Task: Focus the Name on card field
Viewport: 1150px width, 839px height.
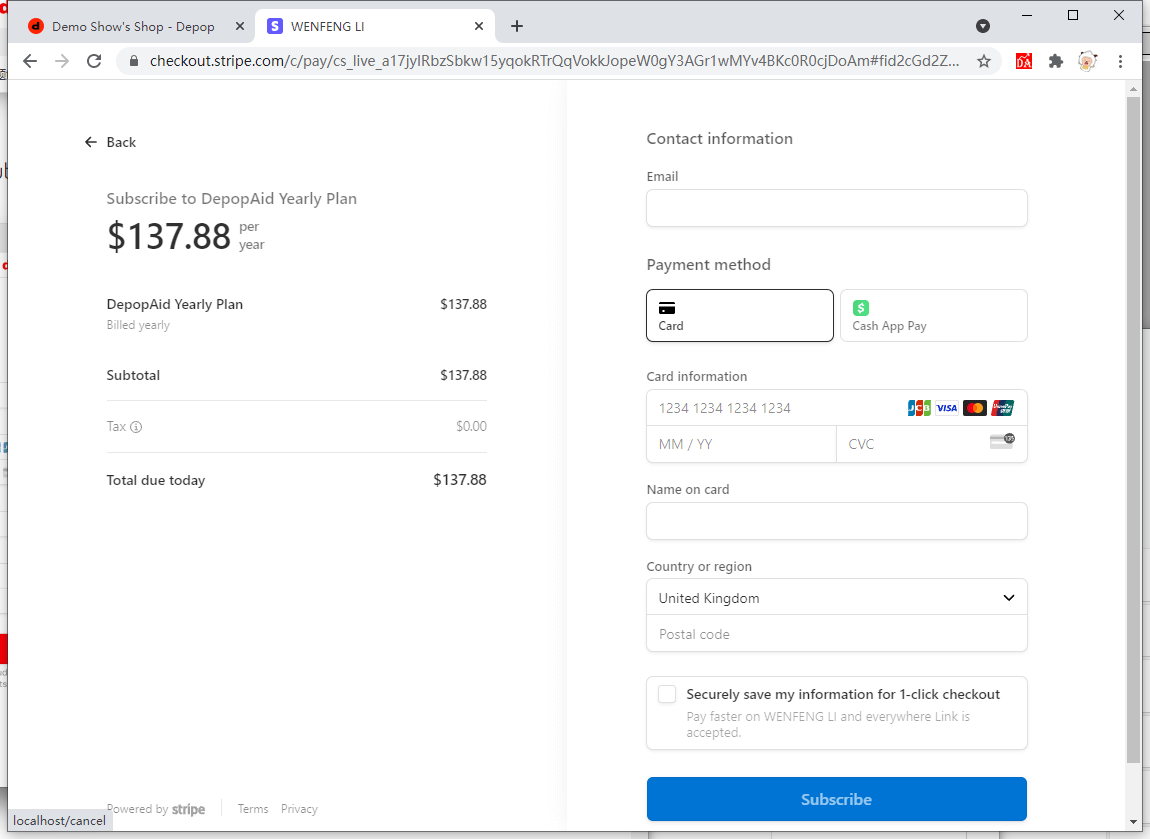Action: 836,521
